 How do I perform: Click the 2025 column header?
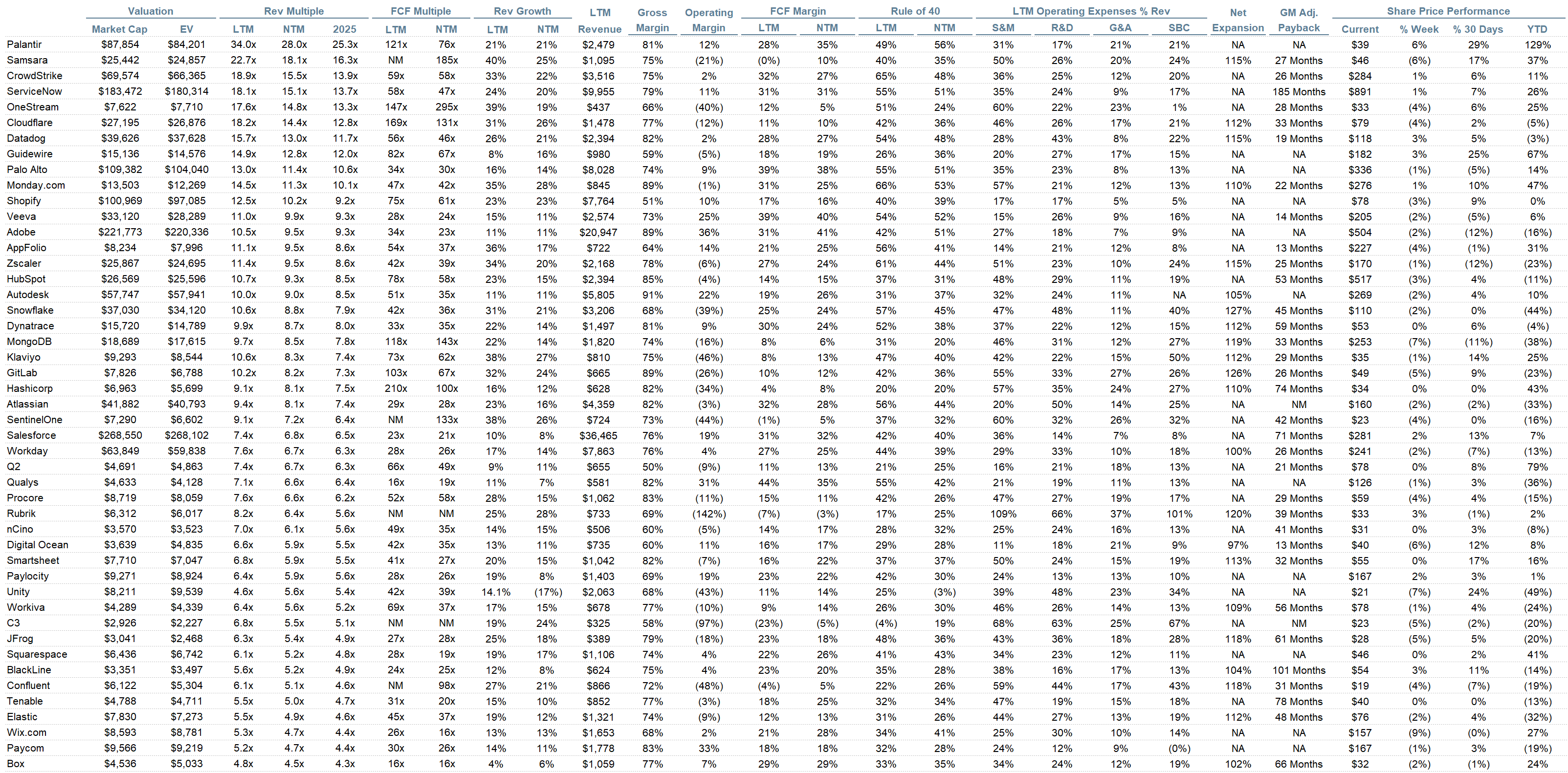coord(345,29)
